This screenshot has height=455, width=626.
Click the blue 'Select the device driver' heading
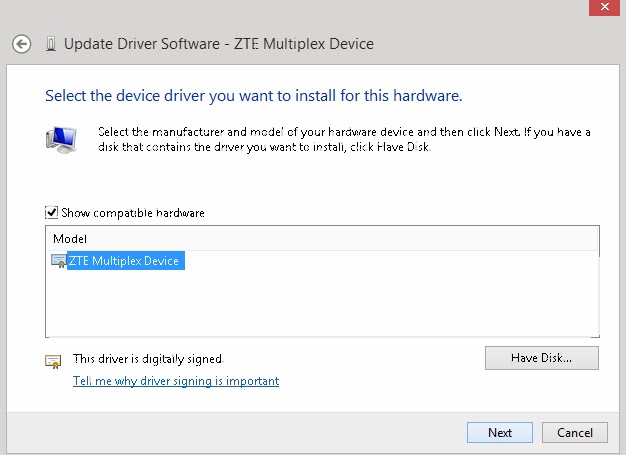[x=253, y=96]
